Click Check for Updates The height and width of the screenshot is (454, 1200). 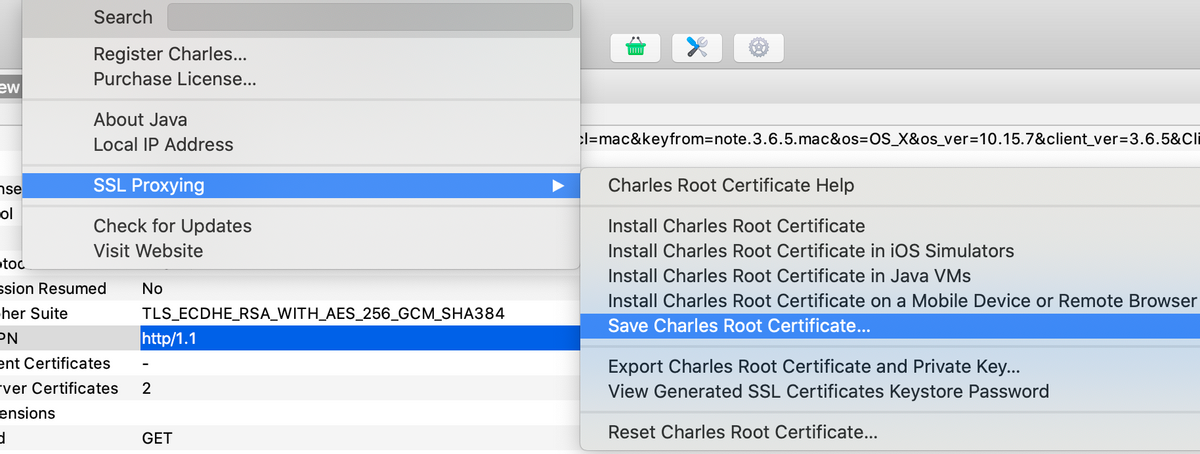(172, 226)
